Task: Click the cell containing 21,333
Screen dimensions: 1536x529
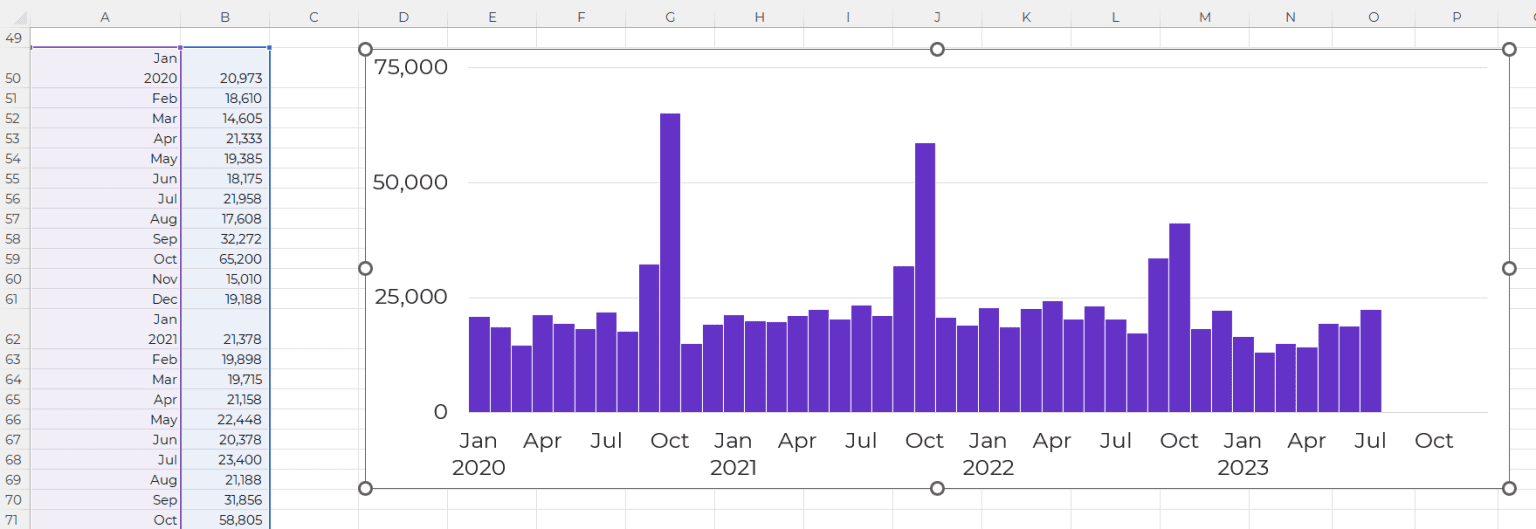Action: tap(225, 138)
